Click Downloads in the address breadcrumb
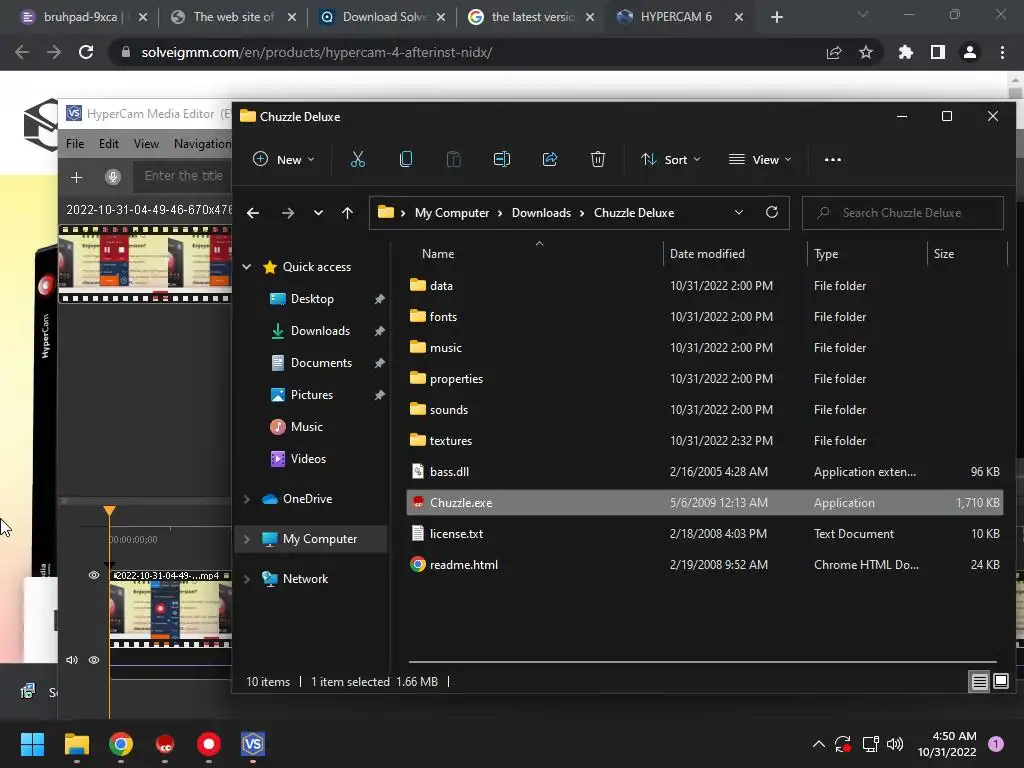This screenshot has height=768, width=1024. coord(541,213)
